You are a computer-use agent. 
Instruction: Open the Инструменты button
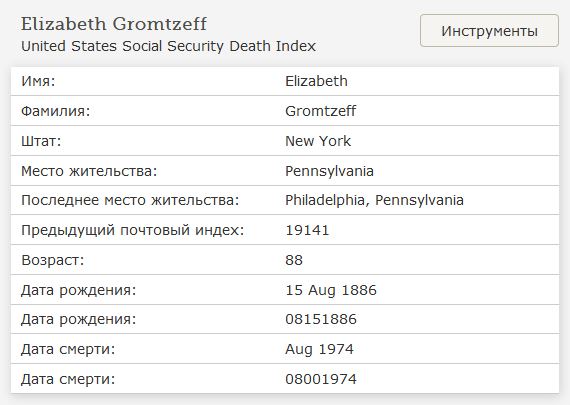click(489, 31)
